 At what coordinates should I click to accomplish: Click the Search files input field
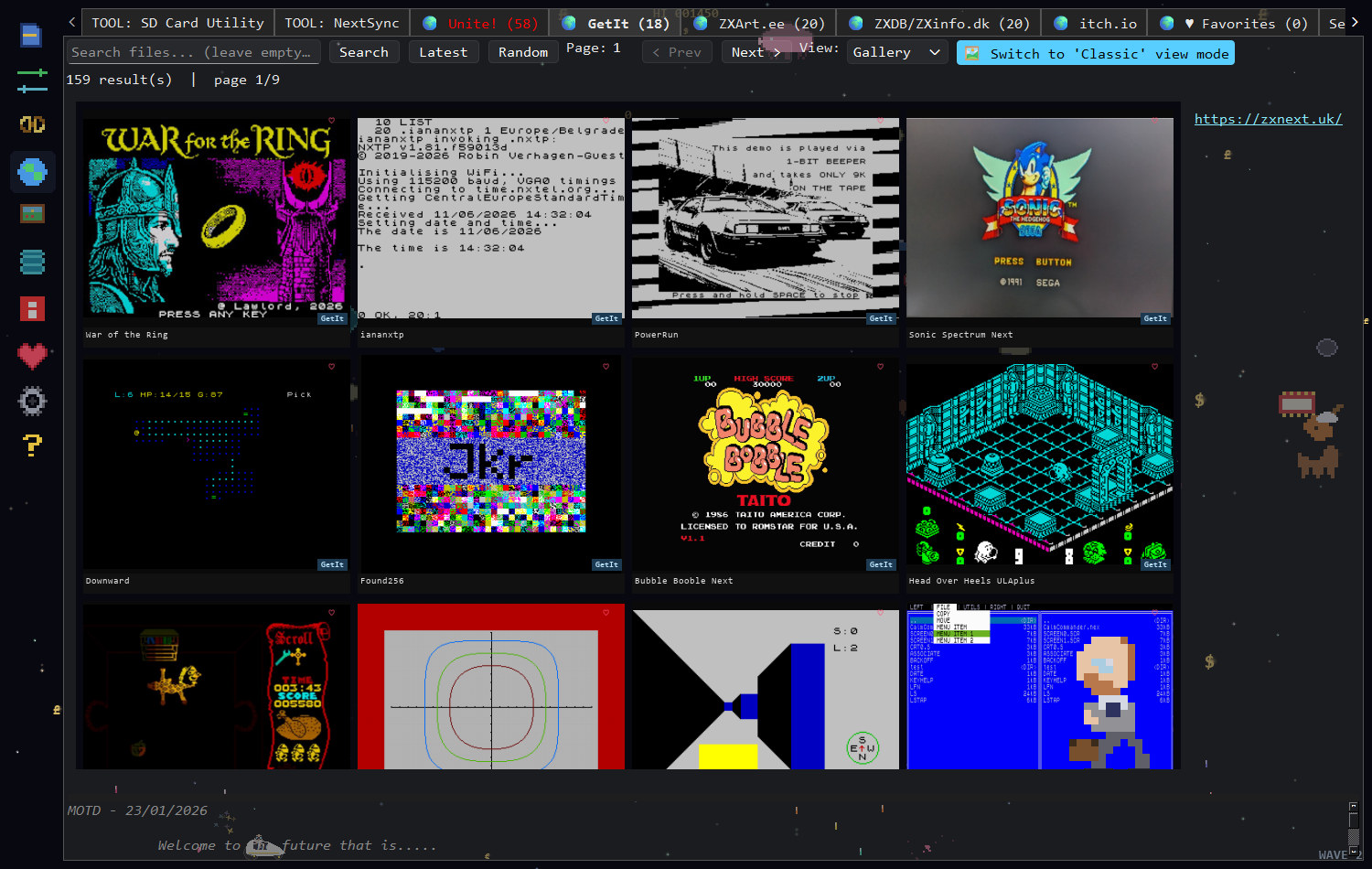point(193,52)
